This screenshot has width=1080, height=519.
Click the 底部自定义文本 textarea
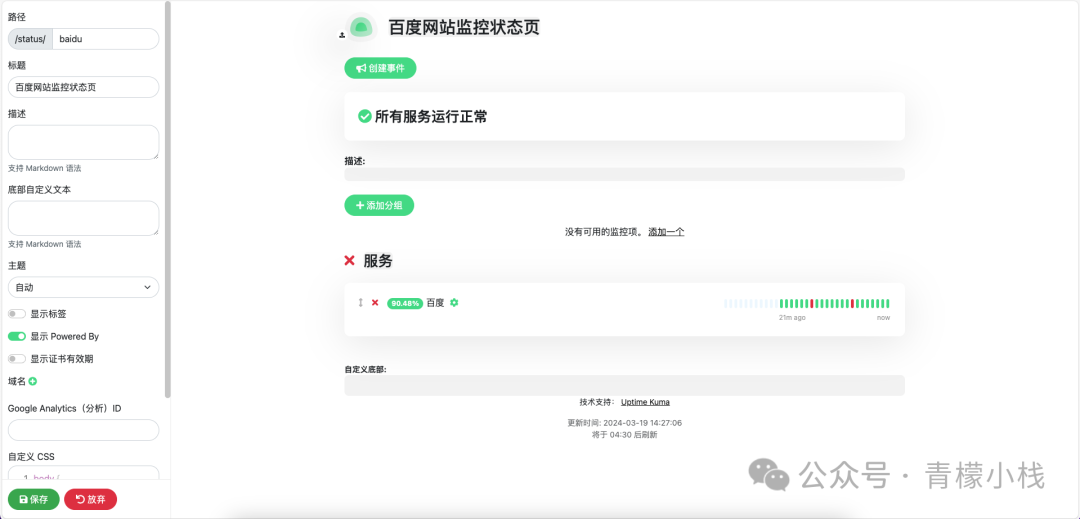(x=83, y=218)
